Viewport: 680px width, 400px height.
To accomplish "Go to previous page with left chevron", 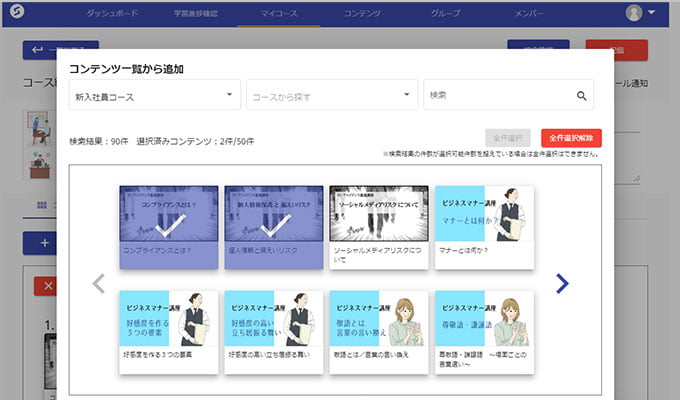I will pos(99,283).
